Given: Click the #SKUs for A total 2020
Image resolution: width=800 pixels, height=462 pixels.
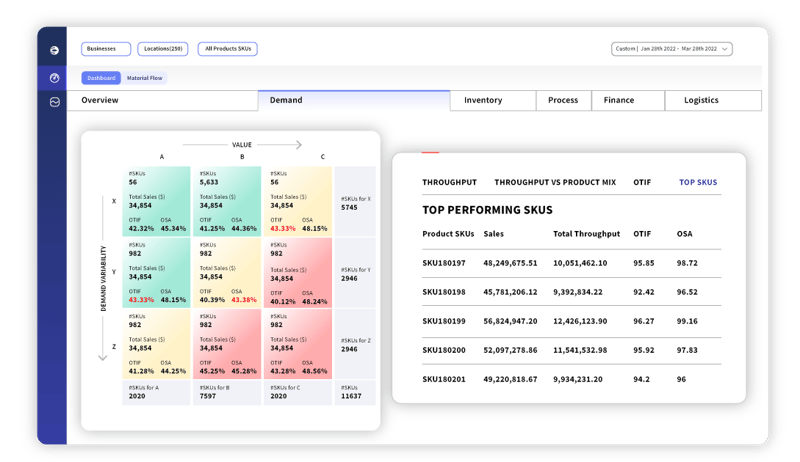Looking at the screenshot, I should point(156,393).
